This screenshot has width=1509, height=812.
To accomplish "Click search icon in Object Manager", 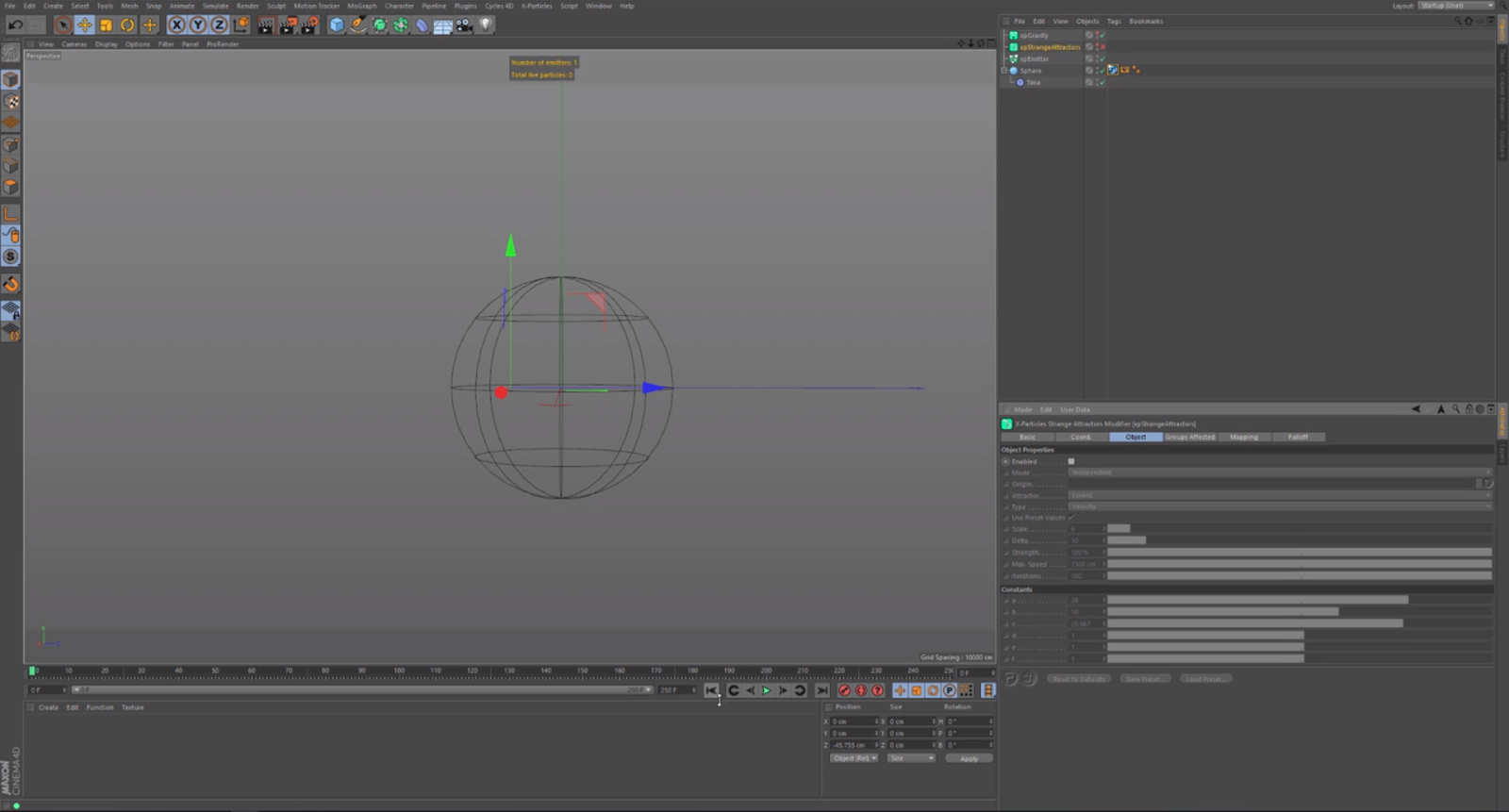I will tap(1457, 21).
